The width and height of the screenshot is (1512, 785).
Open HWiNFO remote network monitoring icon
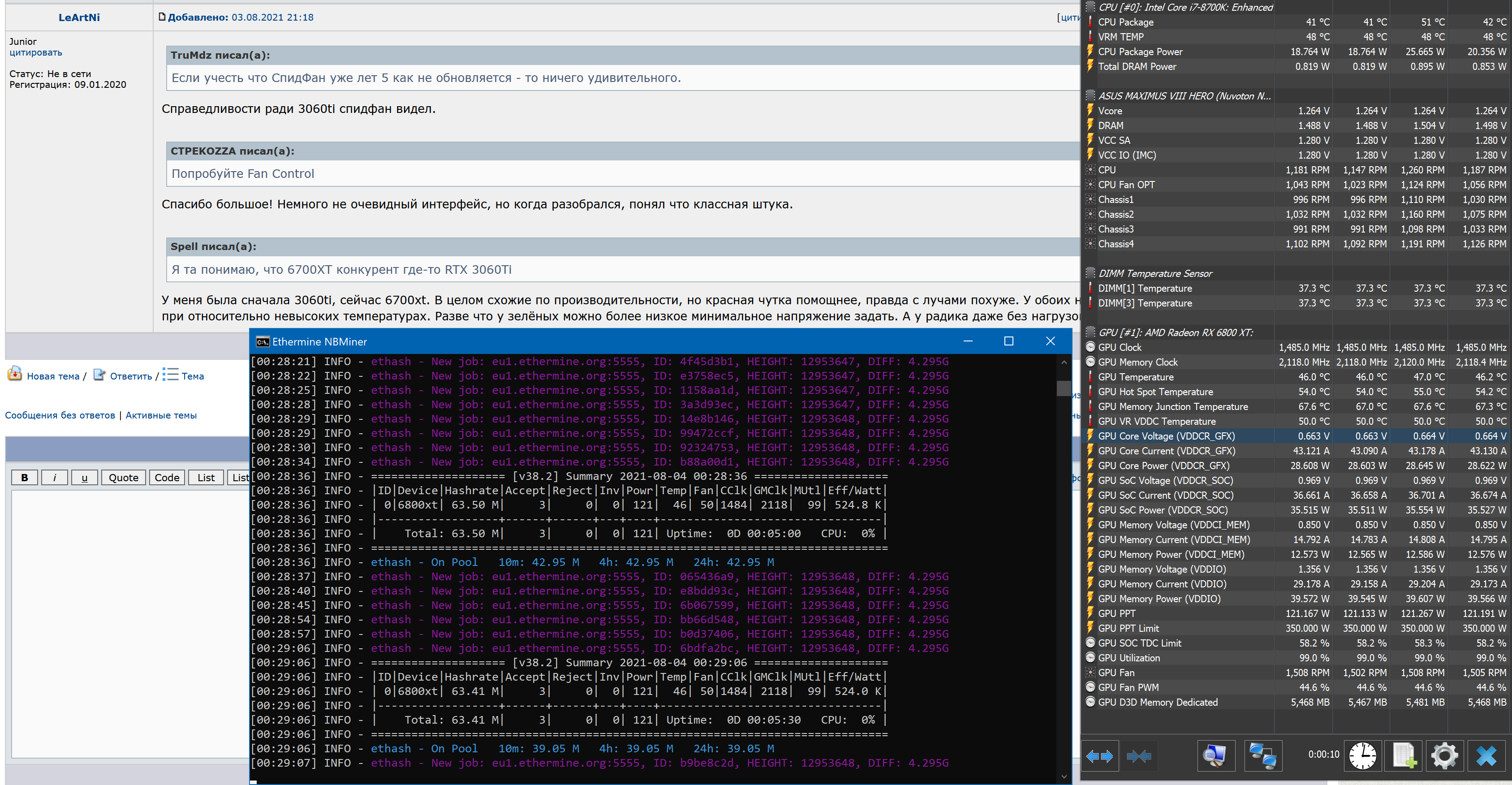[1262, 755]
